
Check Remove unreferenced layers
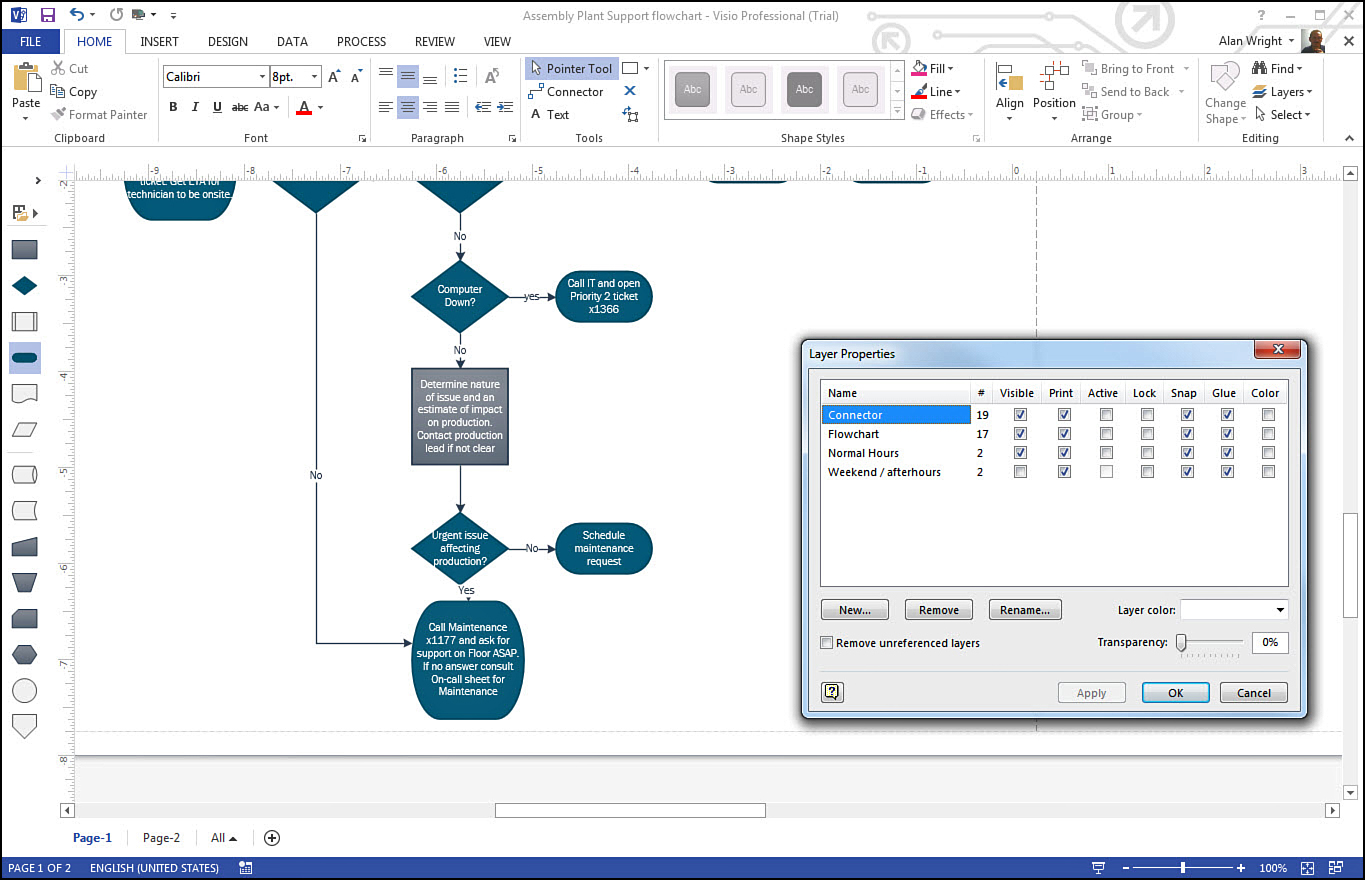click(827, 643)
